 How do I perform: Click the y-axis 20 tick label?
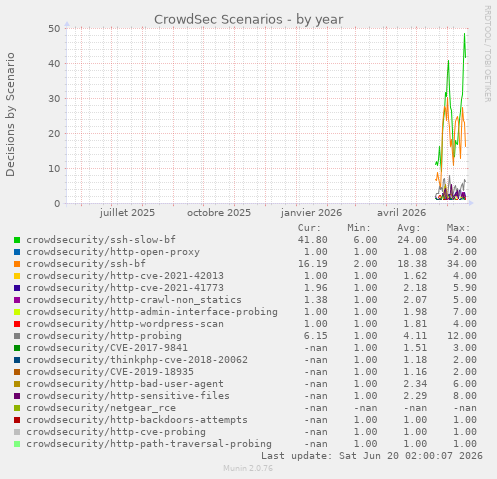tap(54, 134)
